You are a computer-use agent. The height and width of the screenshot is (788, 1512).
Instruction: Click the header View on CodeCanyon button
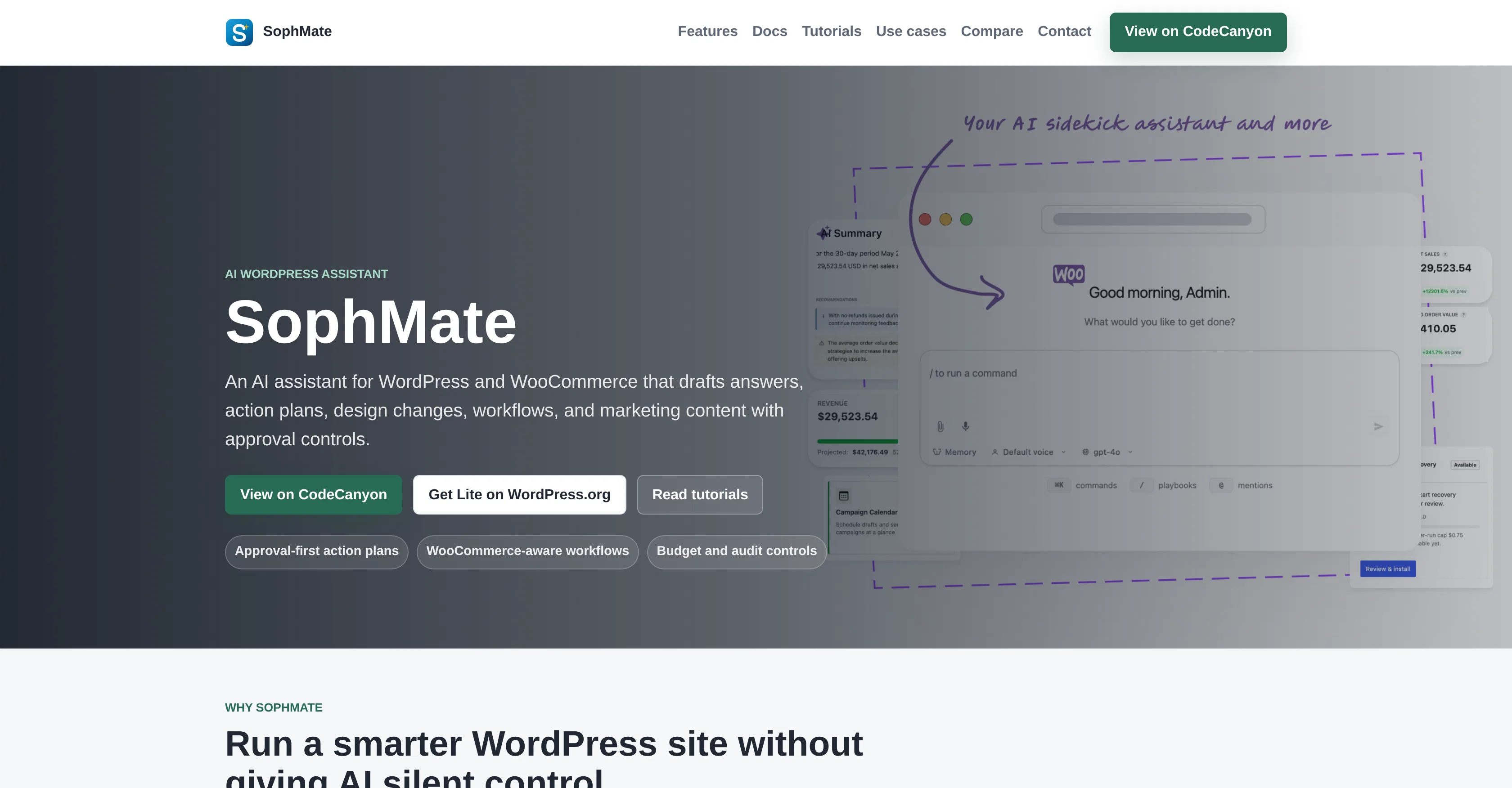coord(1197,31)
